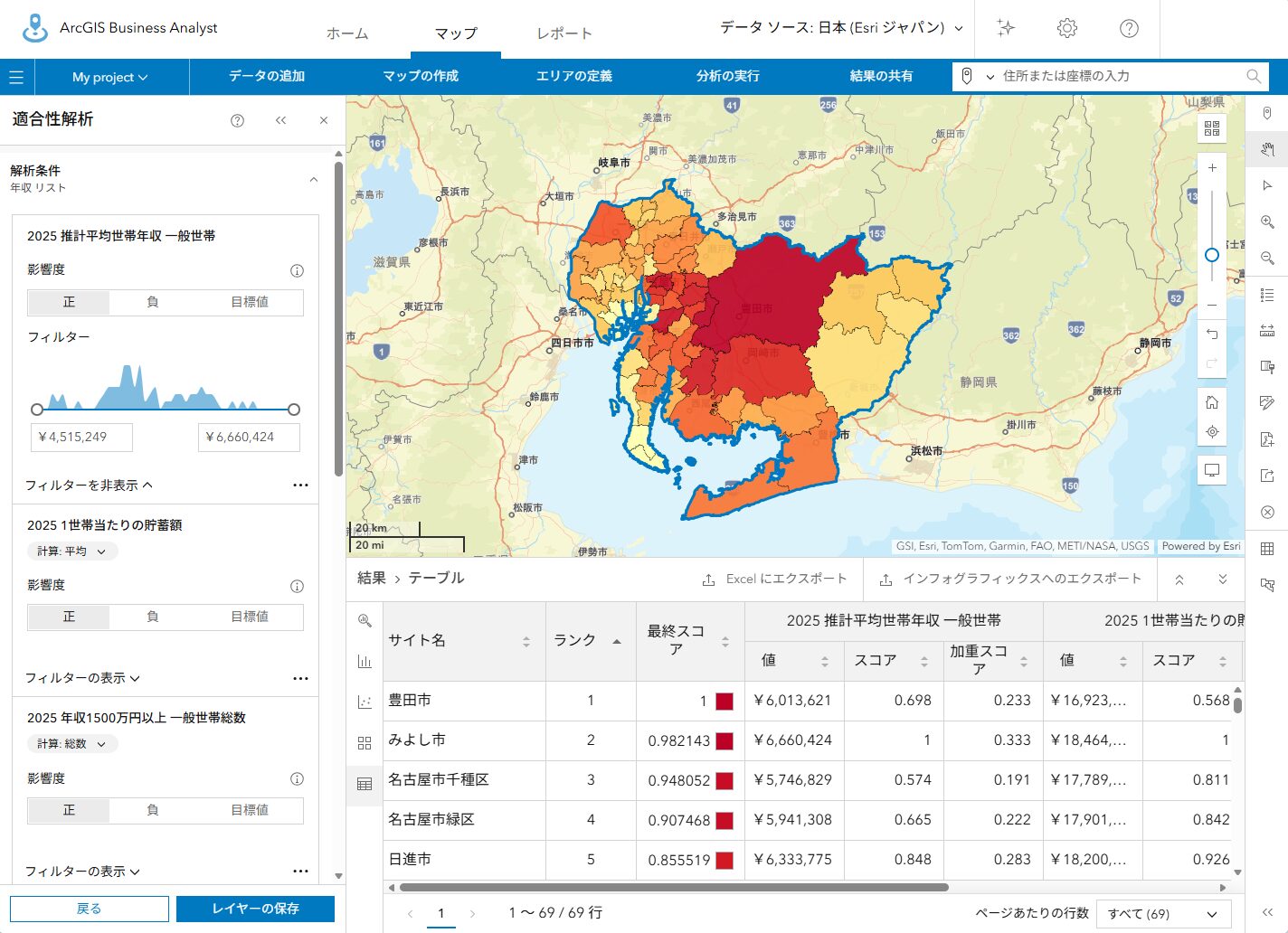This screenshot has width=1288, height=933.
Task: Switch to the レポート tab
Action: [x=564, y=33]
